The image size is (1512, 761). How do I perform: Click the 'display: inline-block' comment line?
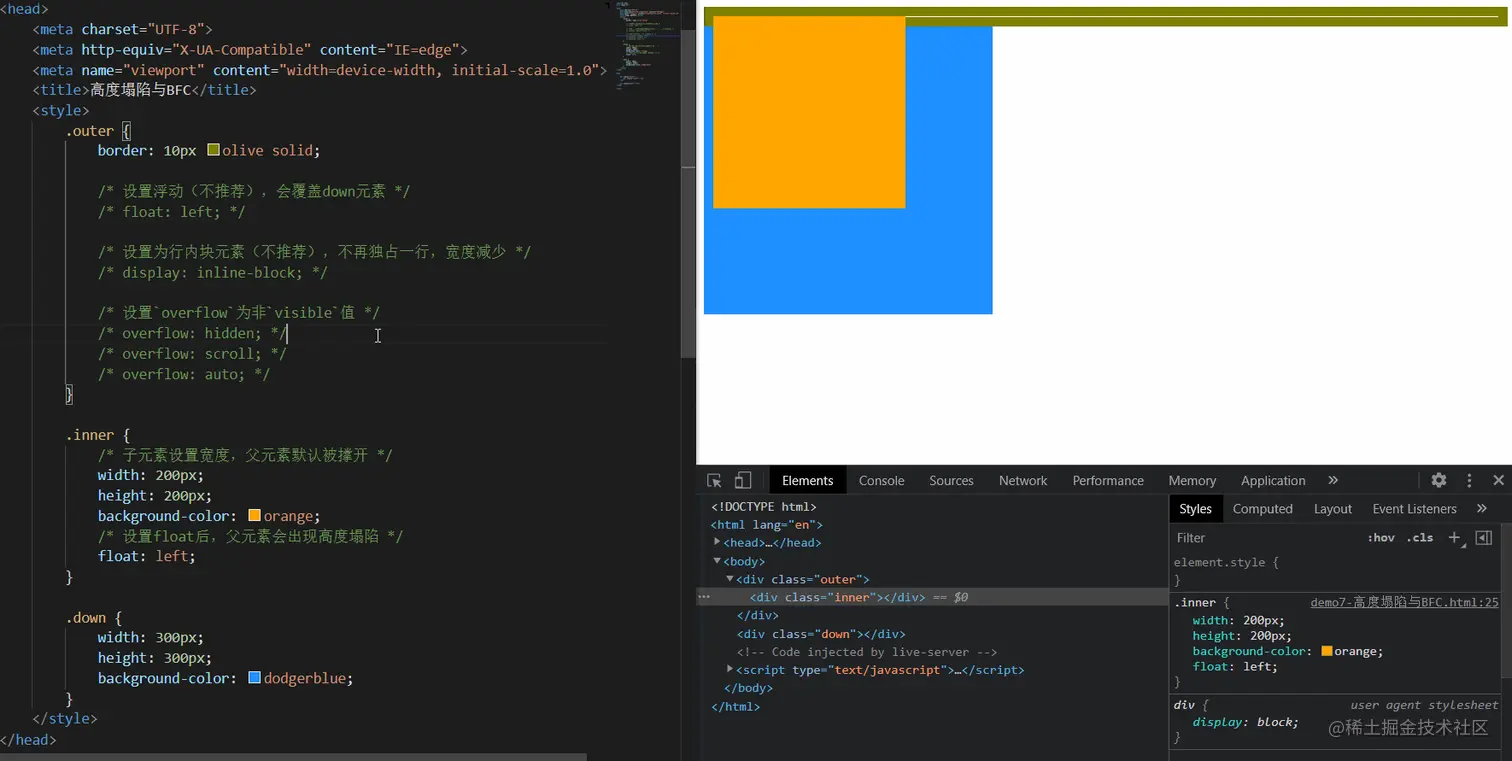[x=213, y=272]
